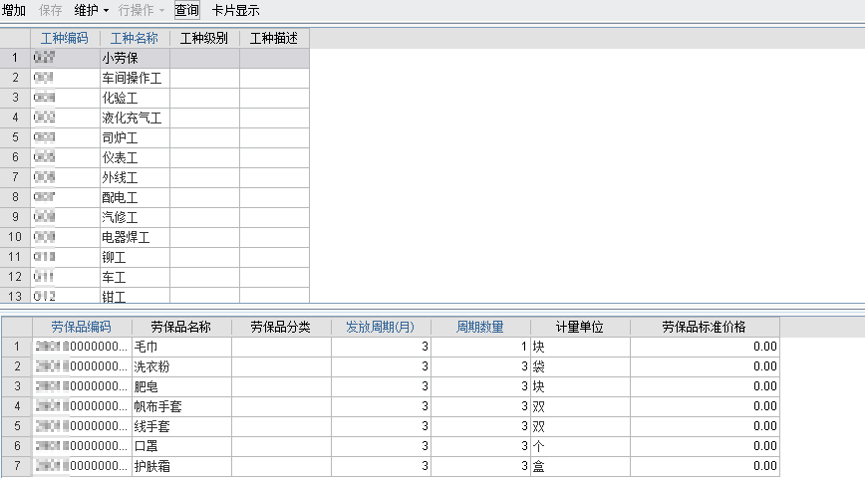Sort by 工种编码 column header

pos(65,38)
